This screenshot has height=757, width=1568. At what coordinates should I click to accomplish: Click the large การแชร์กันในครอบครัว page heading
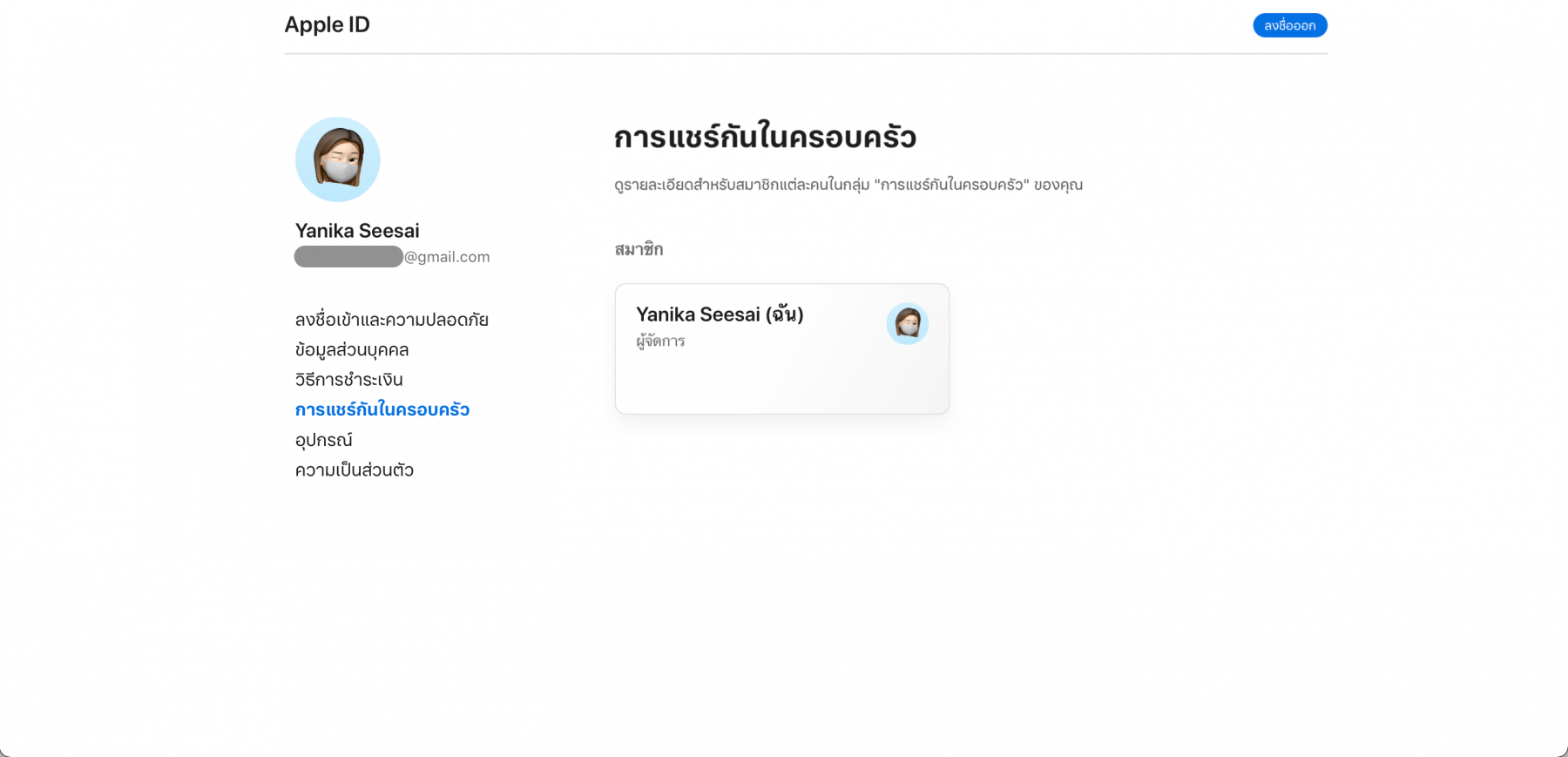click(764, 138)
